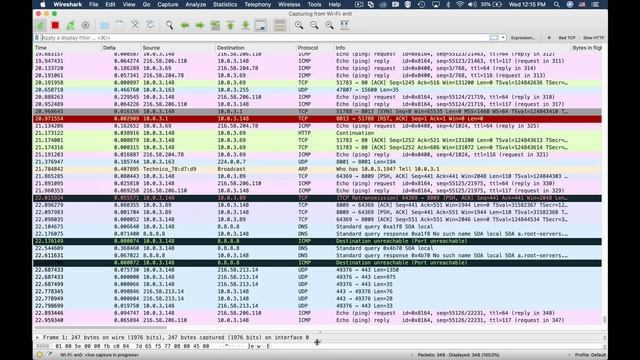Viewport: 640px width, 360px height.
Task: Toggle packet list colorization
Action: (x=280, y=25)
